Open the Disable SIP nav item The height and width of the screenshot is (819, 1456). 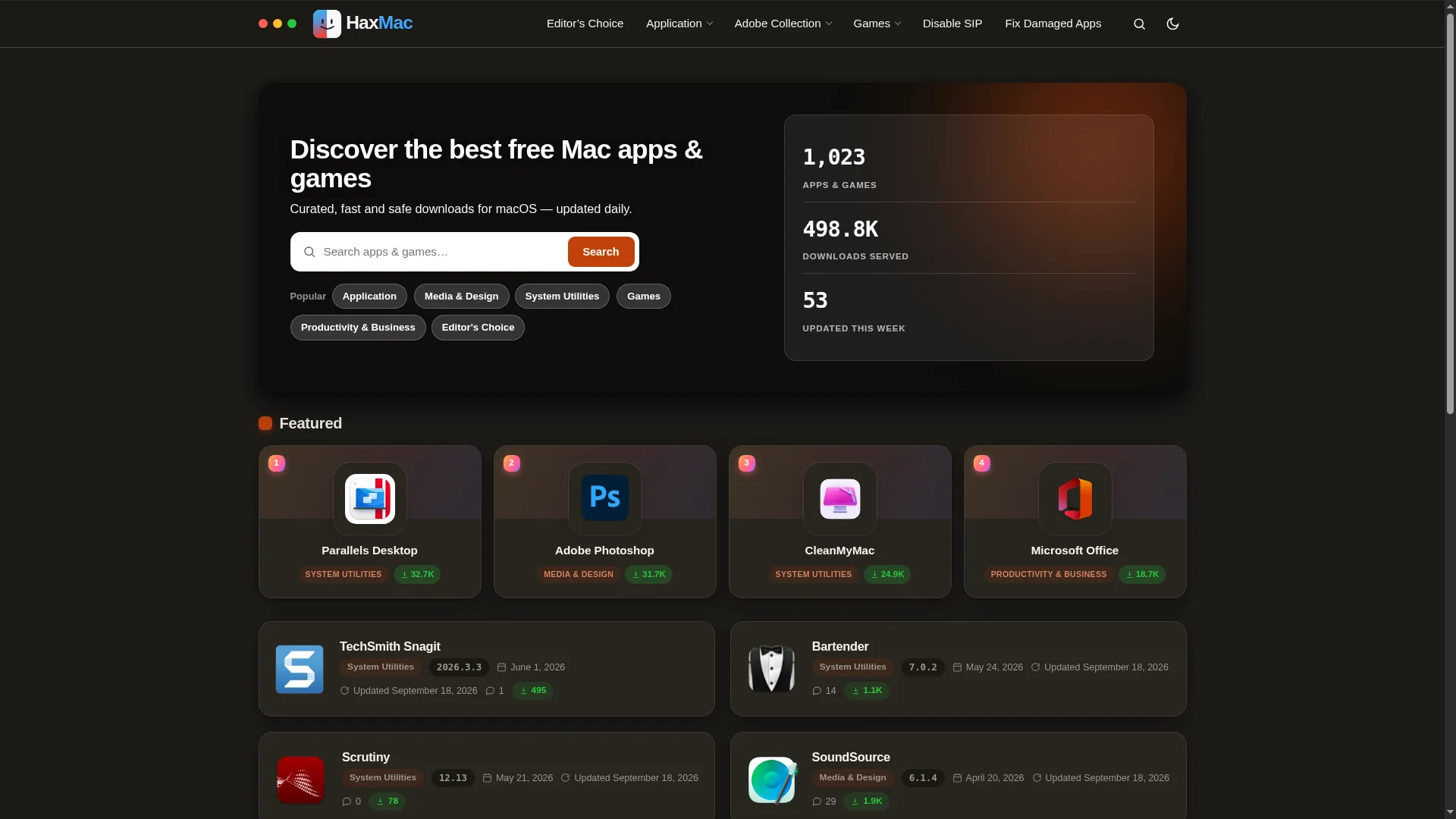952,24
